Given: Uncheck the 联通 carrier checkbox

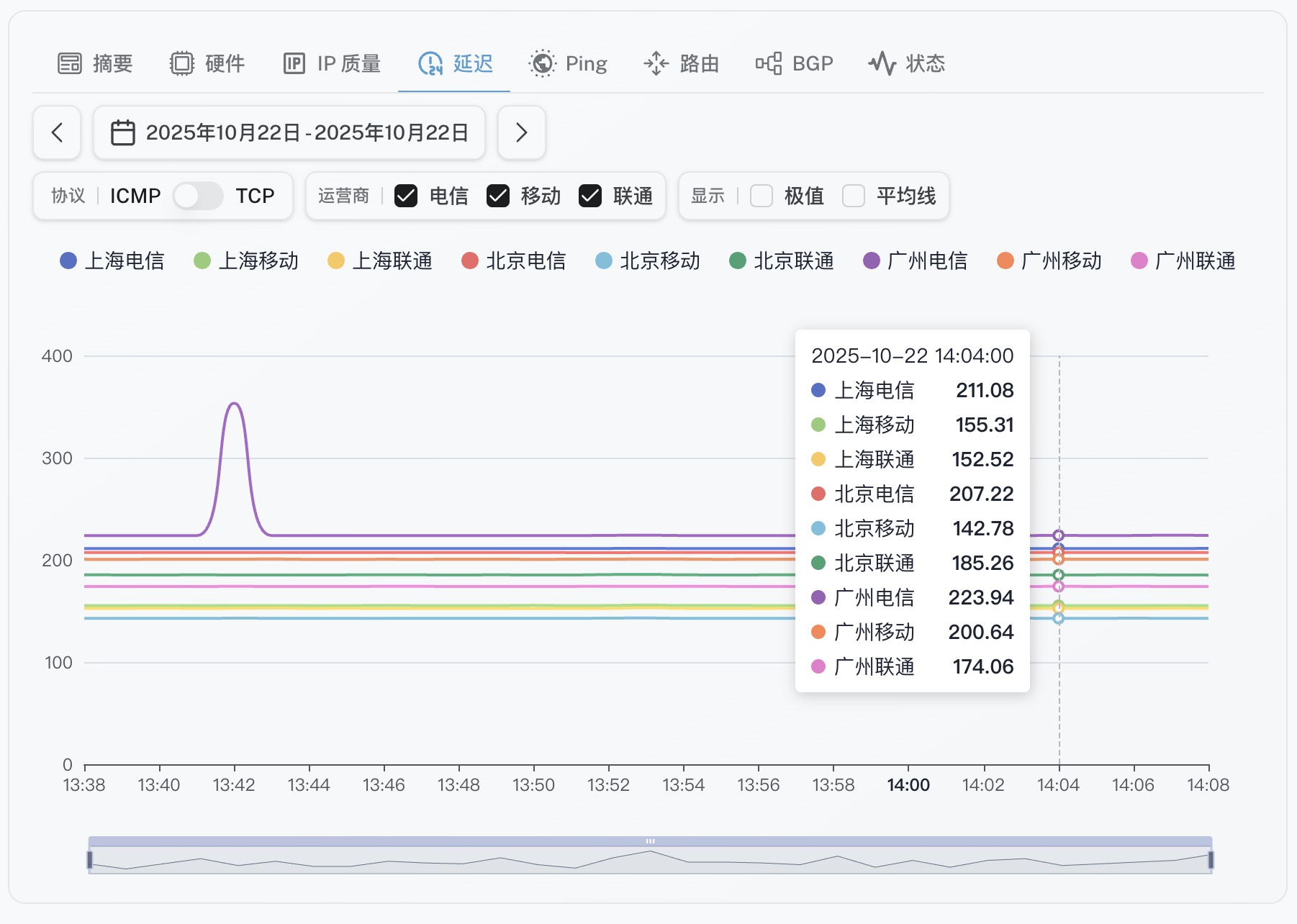Looking at the screenshot, I should click(590, 196).
